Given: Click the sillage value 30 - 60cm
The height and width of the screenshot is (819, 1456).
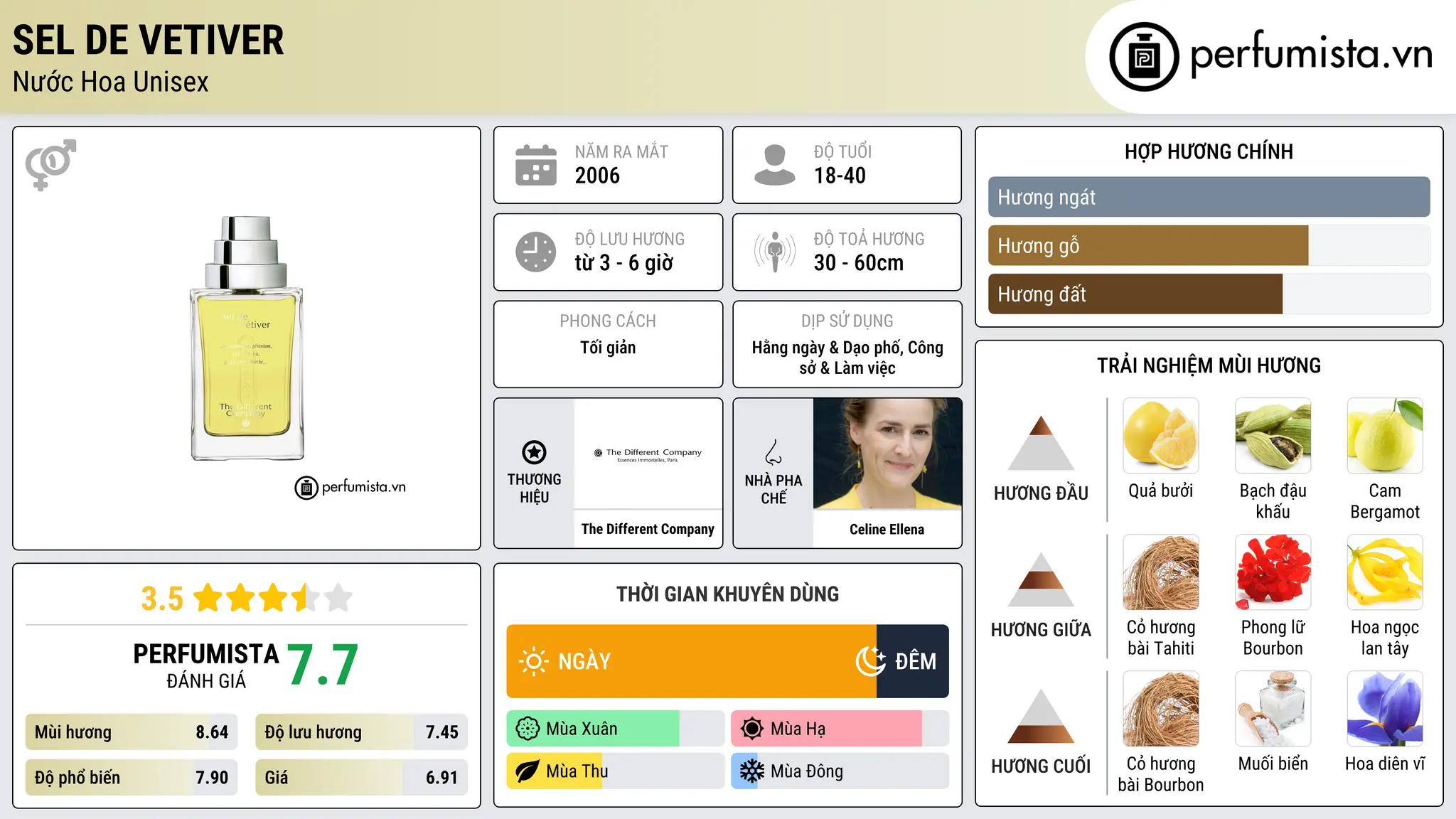Looking at the screenshot, I should coord(859,263).
